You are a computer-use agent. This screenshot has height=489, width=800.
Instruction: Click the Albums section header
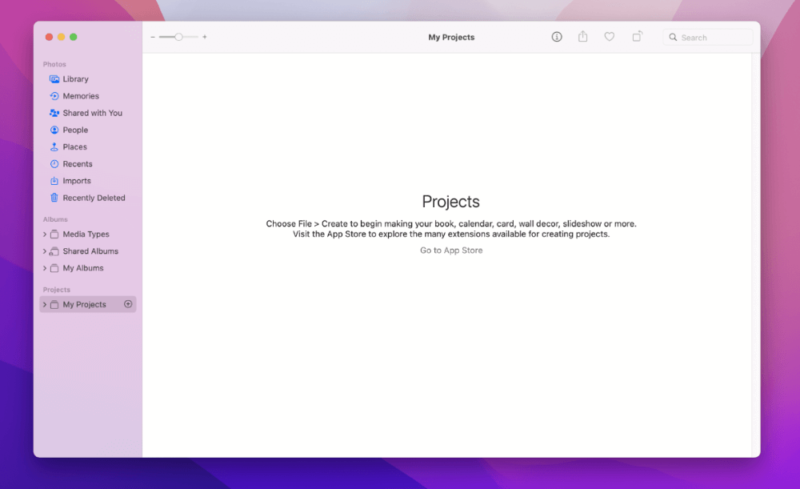pos(55,219)
